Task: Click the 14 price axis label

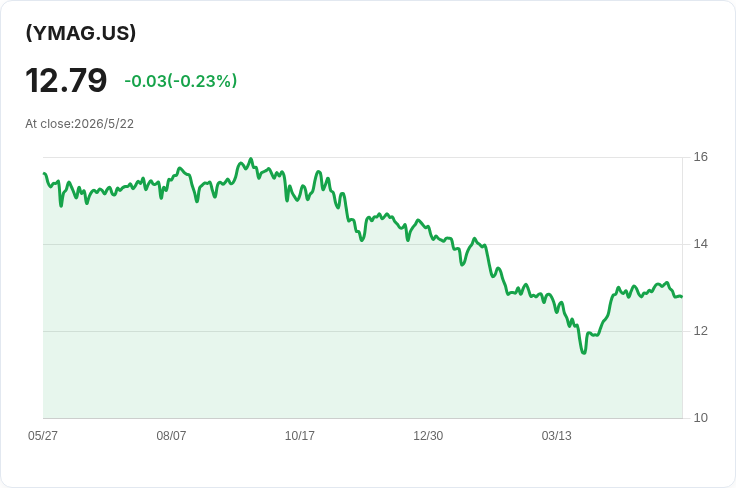Action: 701,244
